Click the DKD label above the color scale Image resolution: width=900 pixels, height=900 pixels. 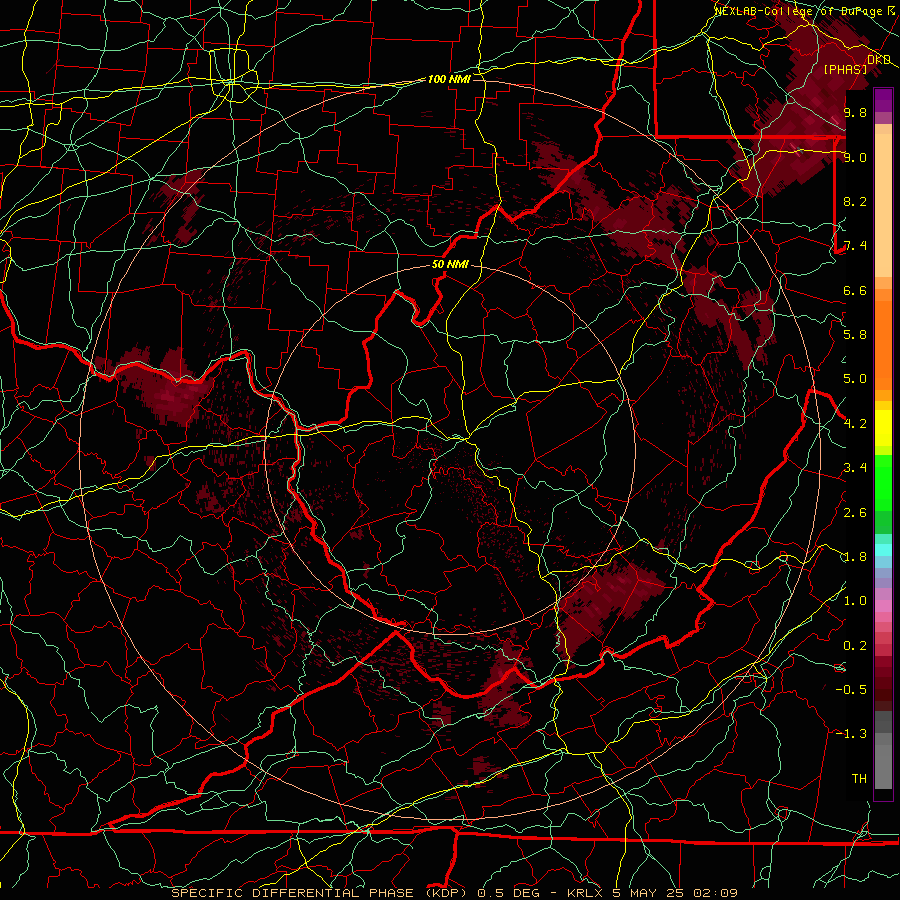click(x=878, y=59)
